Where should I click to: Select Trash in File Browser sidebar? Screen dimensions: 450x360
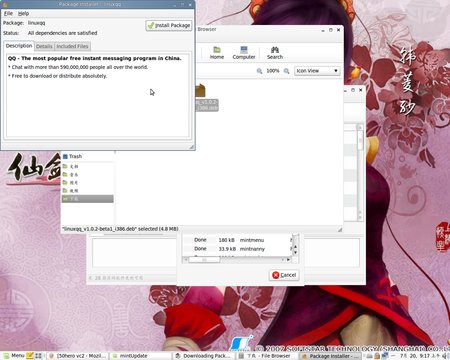(x=73, y=156)
